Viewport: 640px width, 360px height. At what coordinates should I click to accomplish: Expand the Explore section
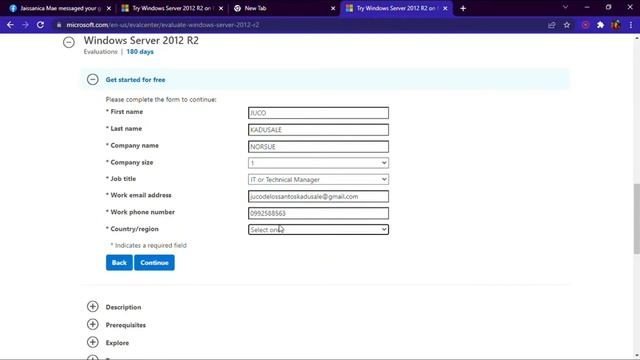pos(93,342)
